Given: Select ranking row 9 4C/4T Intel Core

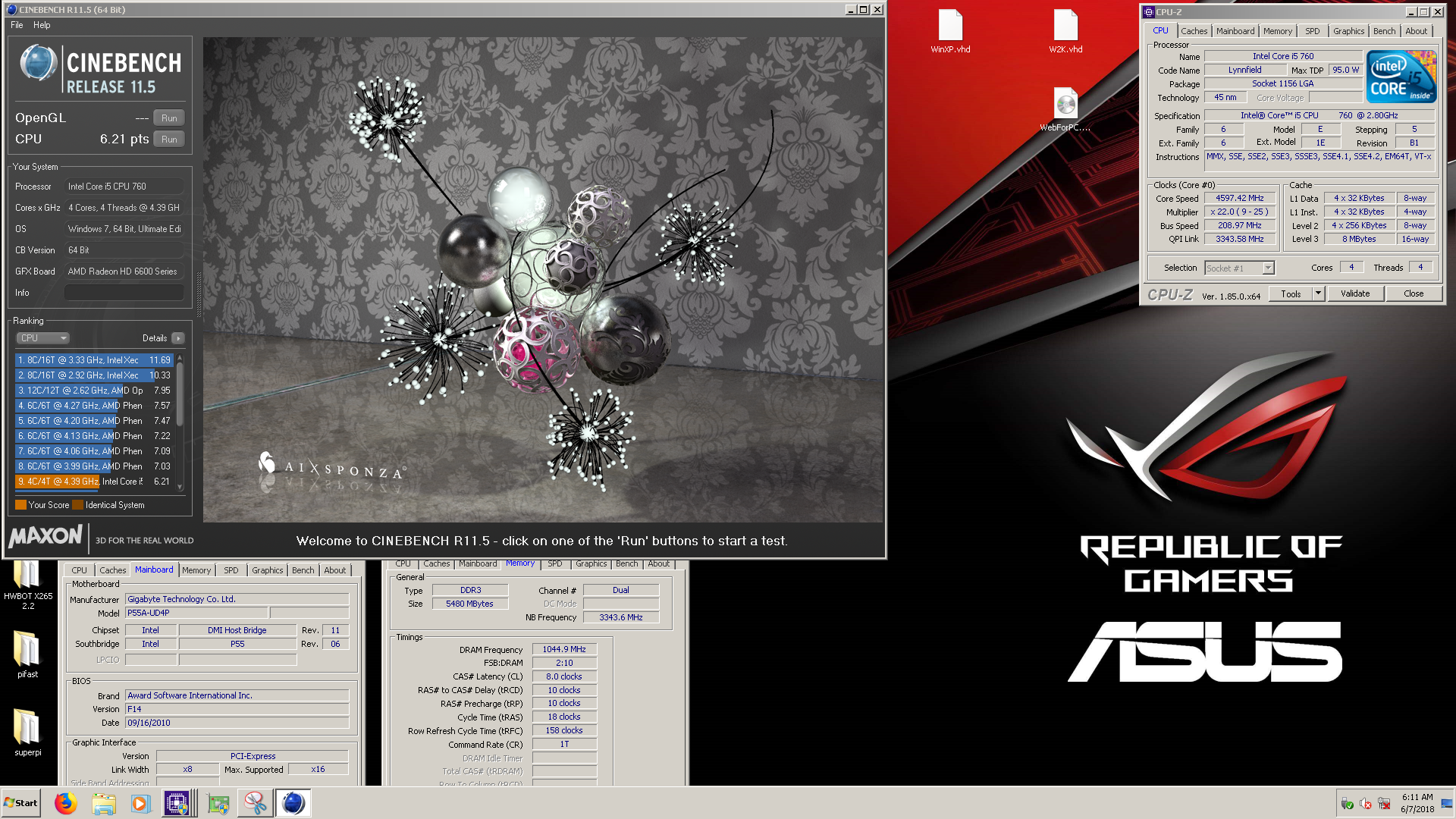Looking at the screenshot, I should click(95, 482).
